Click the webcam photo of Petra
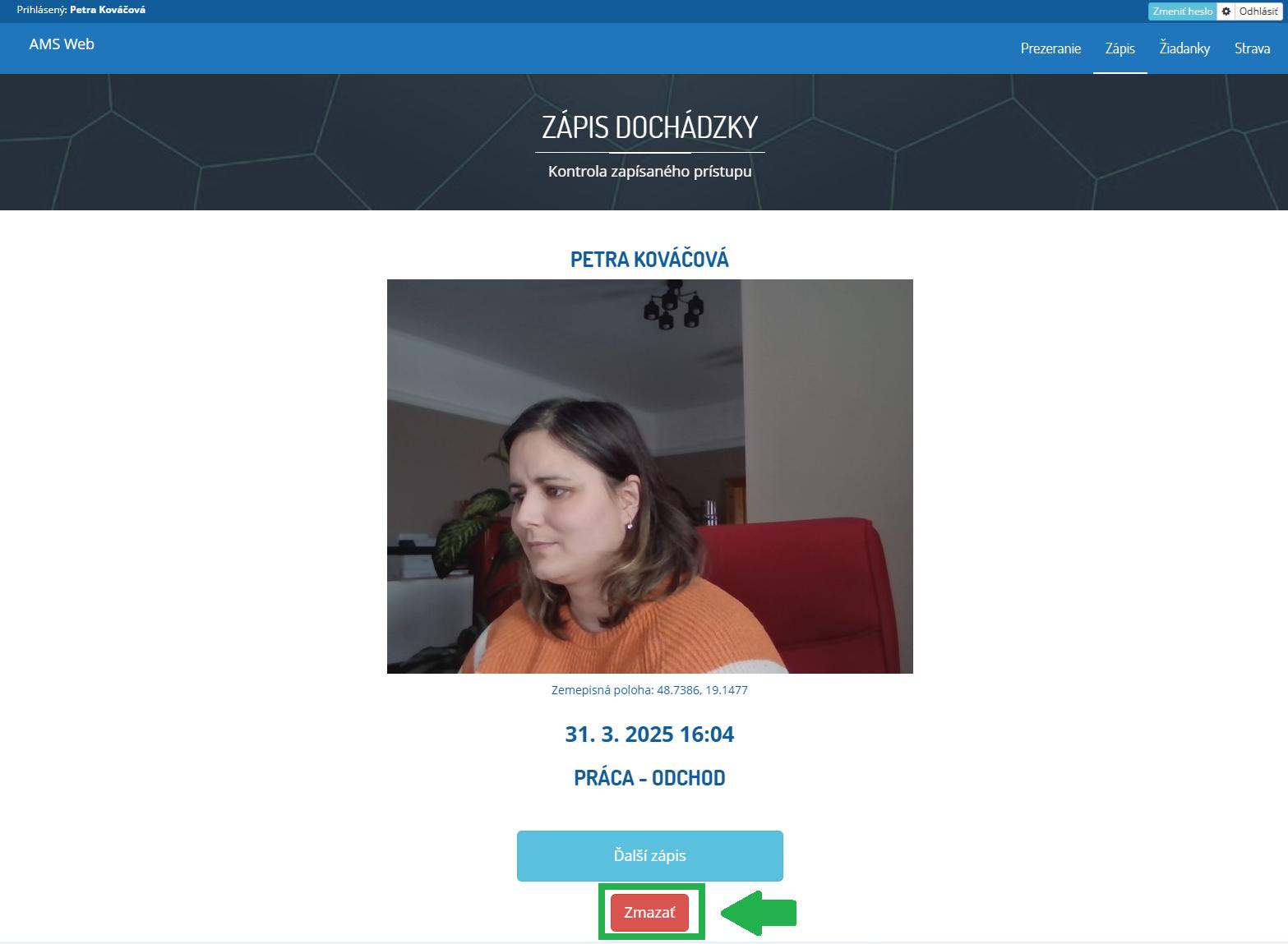The image size is (1288, 944). (649, 475)
